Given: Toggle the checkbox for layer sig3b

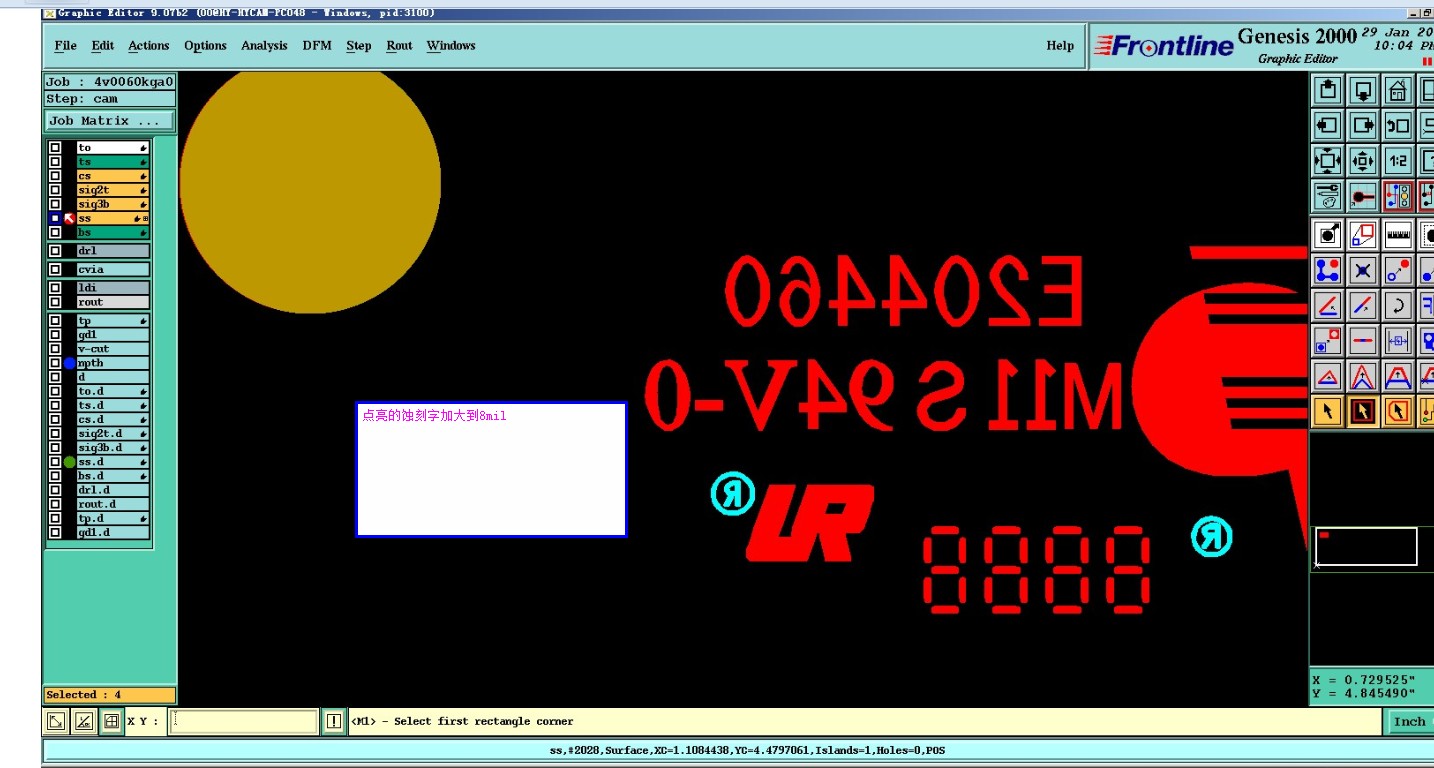Looking at the screenshot, I should point(55,204).
